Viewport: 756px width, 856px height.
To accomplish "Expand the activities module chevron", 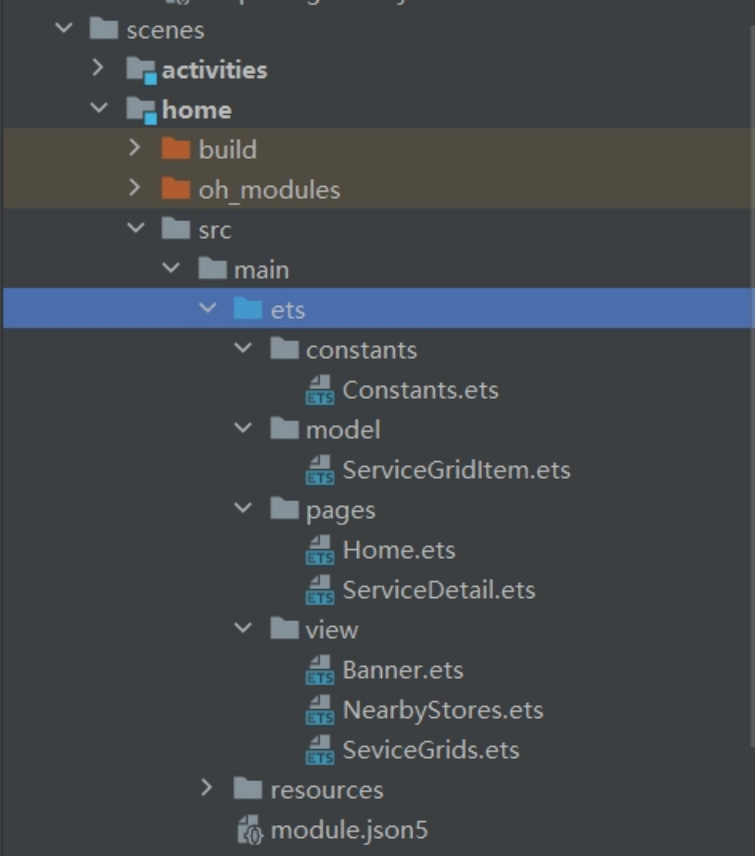I will (98, 68).
